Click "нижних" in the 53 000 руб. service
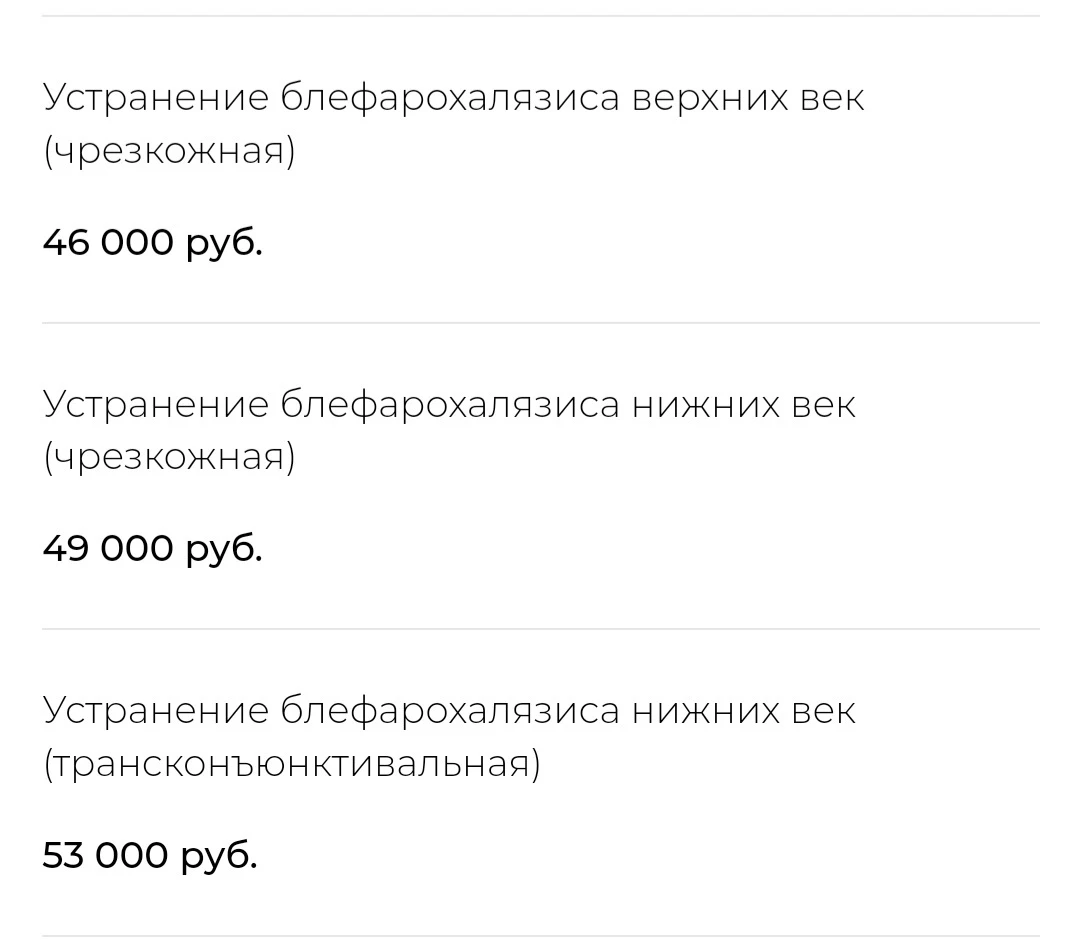Image resolution: width=1080 pixels, height=942 pixels. [706, 710]
